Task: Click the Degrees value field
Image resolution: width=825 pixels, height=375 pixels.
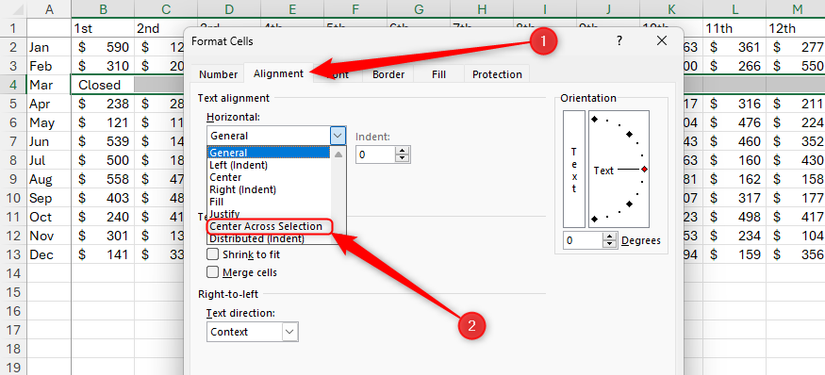Action: [583, 241]
